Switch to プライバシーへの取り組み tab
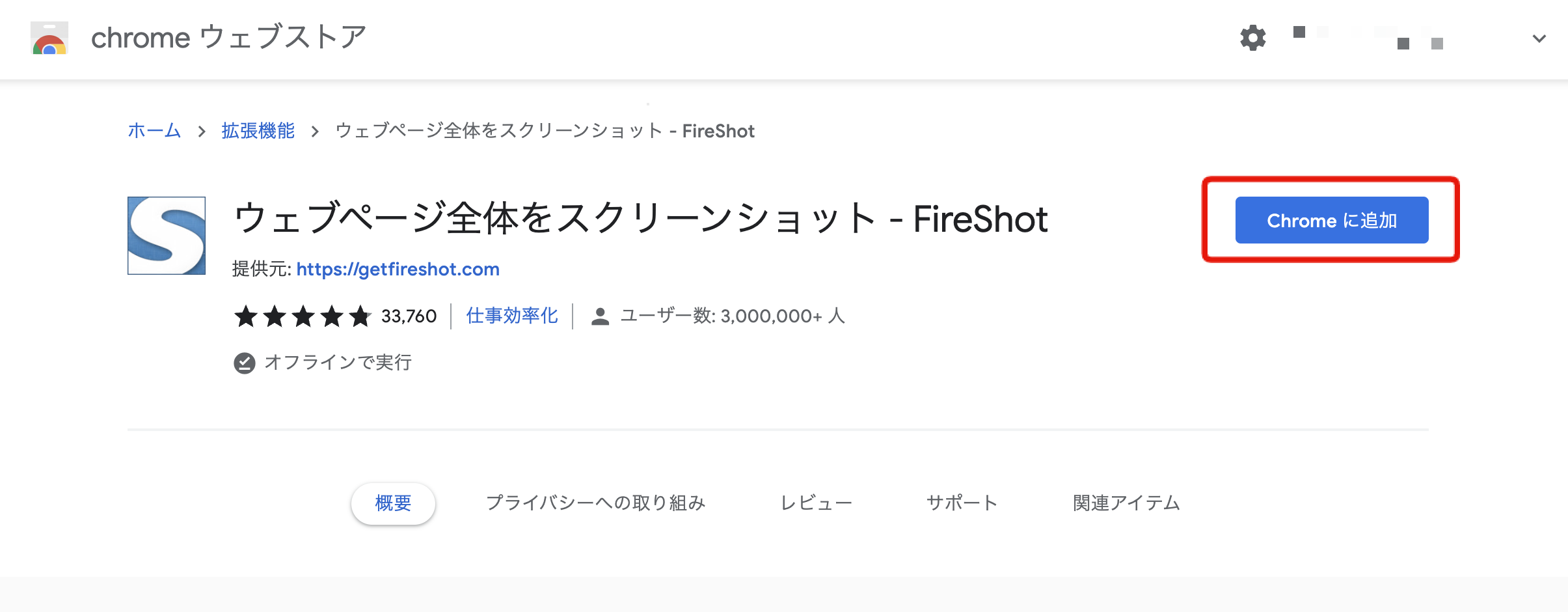This screenshot has width=1568, height=612. [596, 503]
